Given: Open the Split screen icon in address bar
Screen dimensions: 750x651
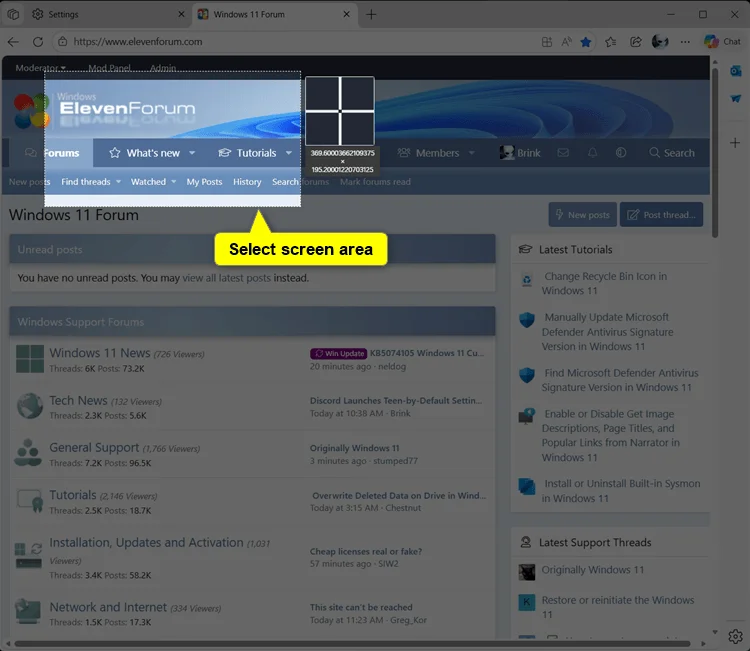Looking at the screenshot, I should (547, 42).
